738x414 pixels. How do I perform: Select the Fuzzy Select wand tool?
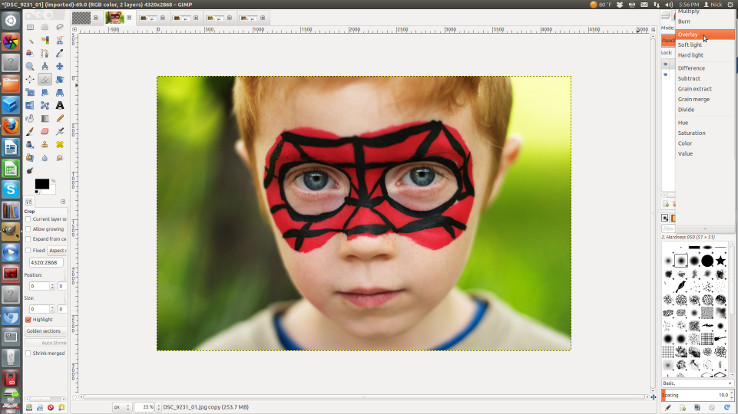[30, 40]
